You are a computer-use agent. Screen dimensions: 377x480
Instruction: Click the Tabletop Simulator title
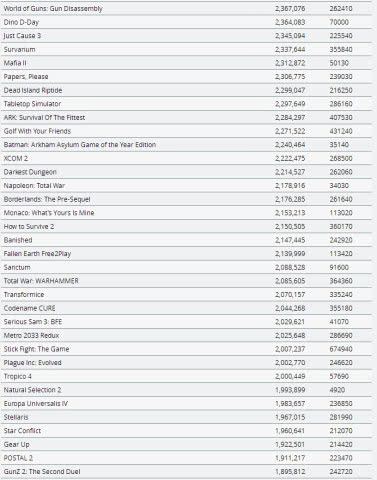point(32,104)
